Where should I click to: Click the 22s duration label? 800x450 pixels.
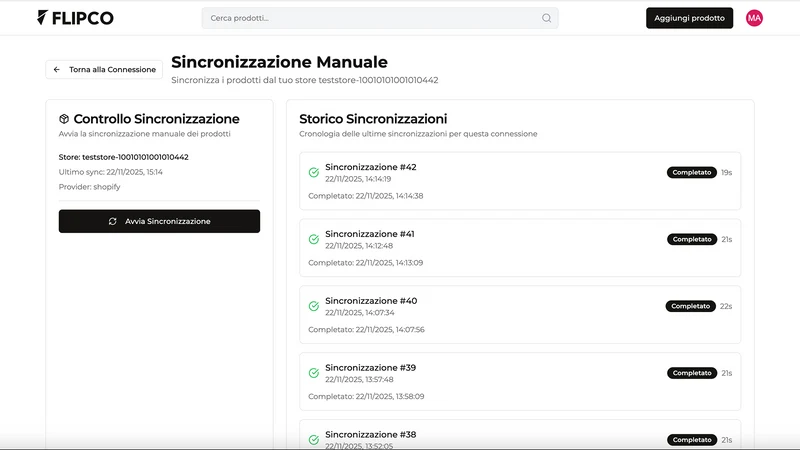[726, 306]
